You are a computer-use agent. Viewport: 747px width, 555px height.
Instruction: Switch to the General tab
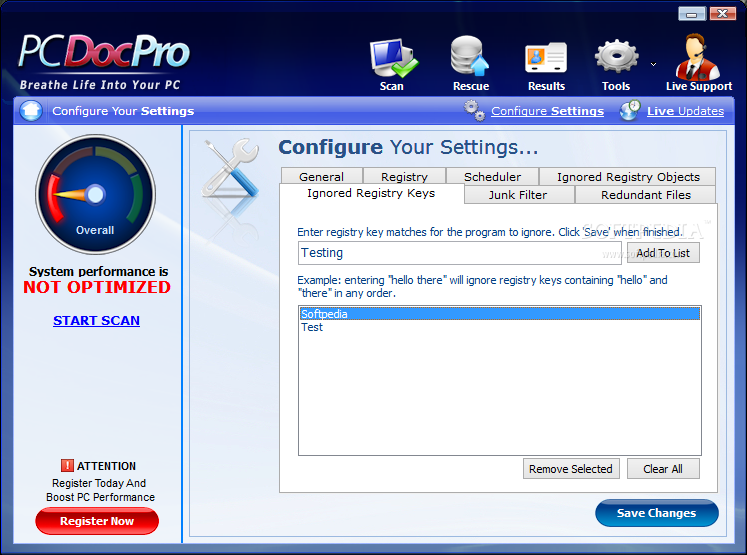point(322,176)
